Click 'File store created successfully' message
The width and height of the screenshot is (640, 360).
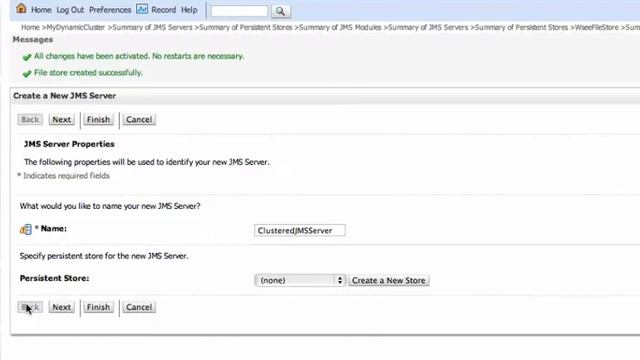[x=88, y=73]
